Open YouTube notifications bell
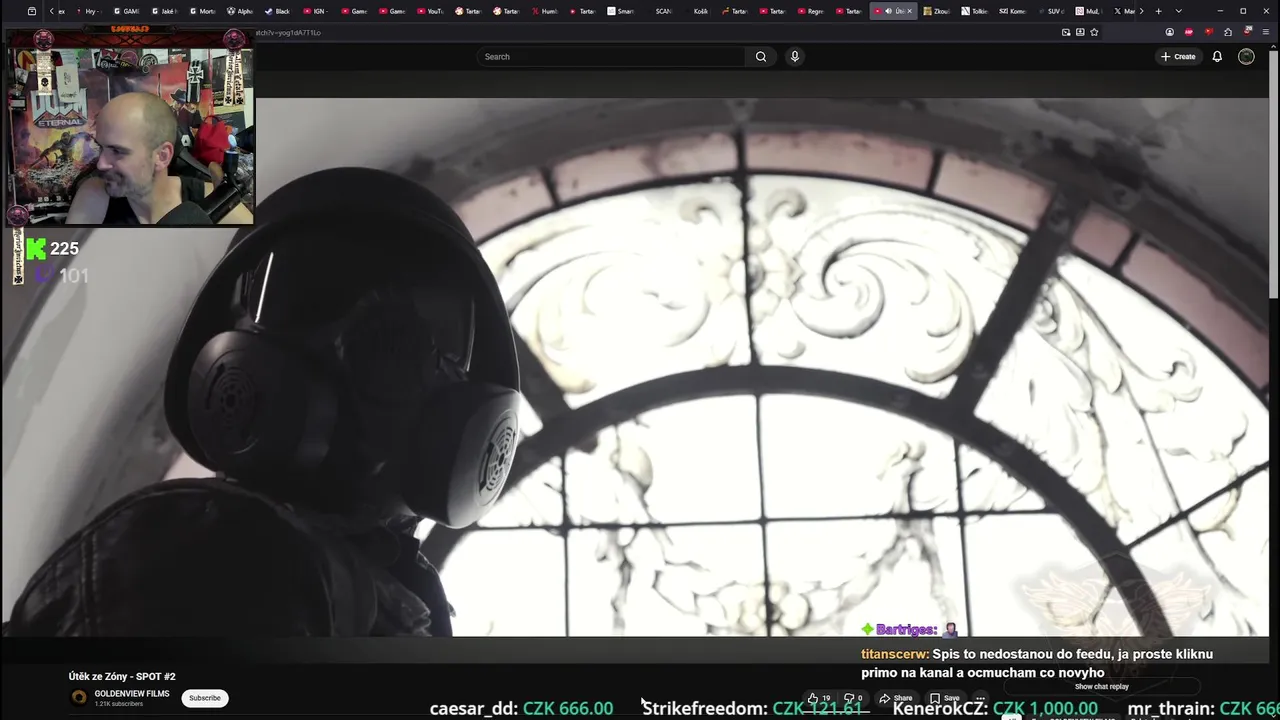Image resolution: width=1280 pixels, height=720 pixels. pyautogui.click(x=1217, y=57)
